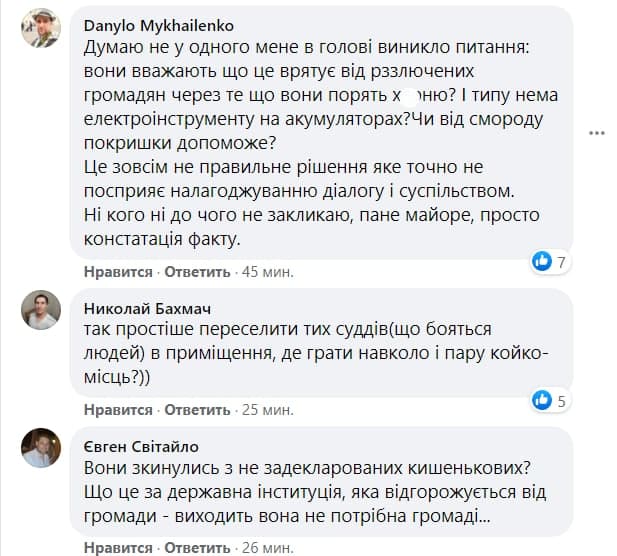Reply to Danylo Mykhailenko's comment via Ответить
The width and height of the screenshot is (617, 556).
coord(197,272)
